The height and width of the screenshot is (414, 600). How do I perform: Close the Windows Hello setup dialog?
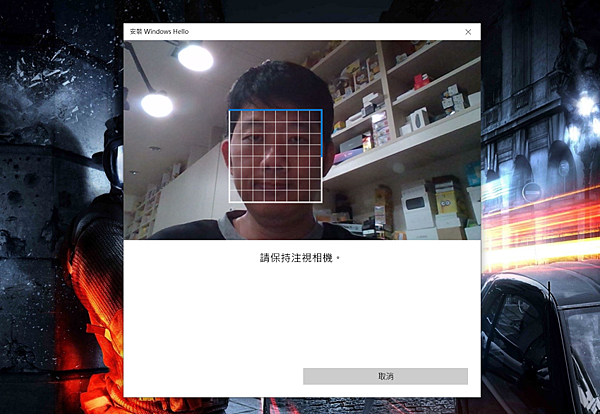coord(468,32)
